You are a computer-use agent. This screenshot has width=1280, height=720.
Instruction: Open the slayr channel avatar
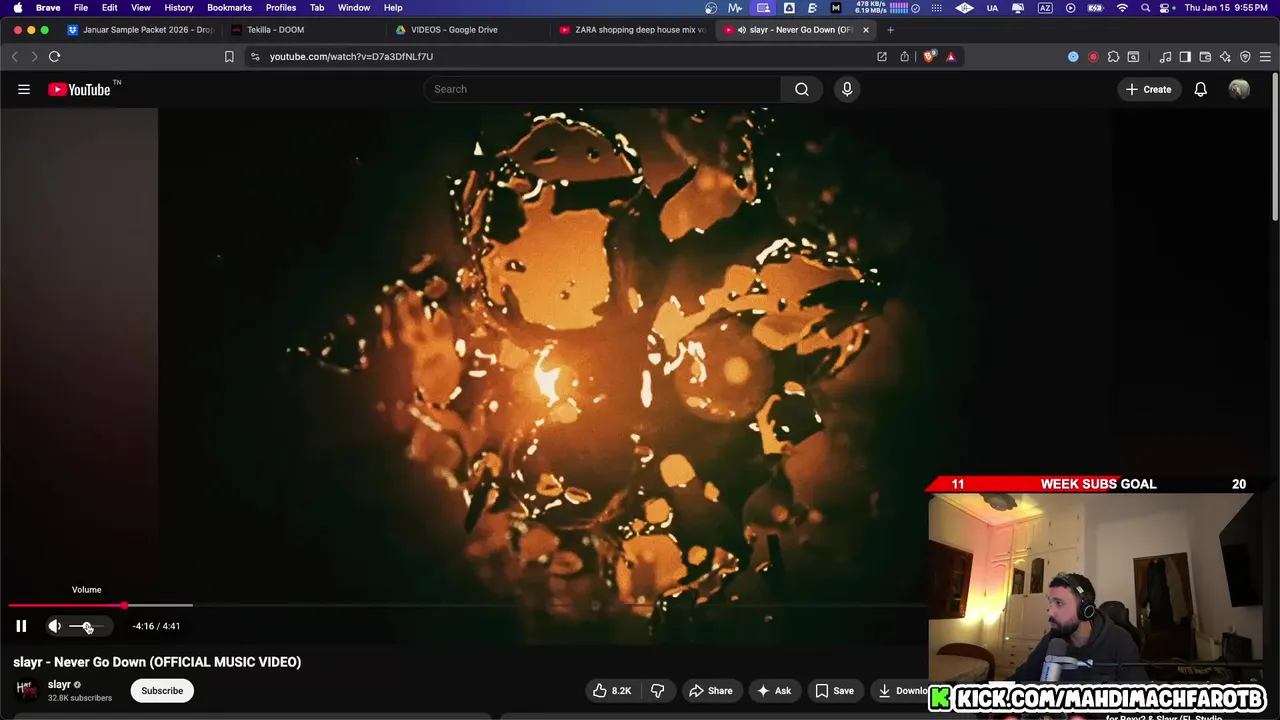coord(26,690)
